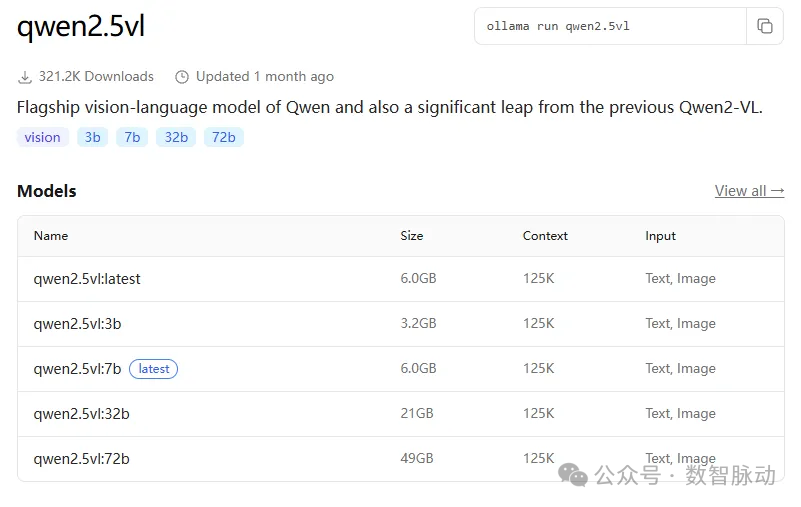Click the qwen2.5vl page title

pos(81,27)
